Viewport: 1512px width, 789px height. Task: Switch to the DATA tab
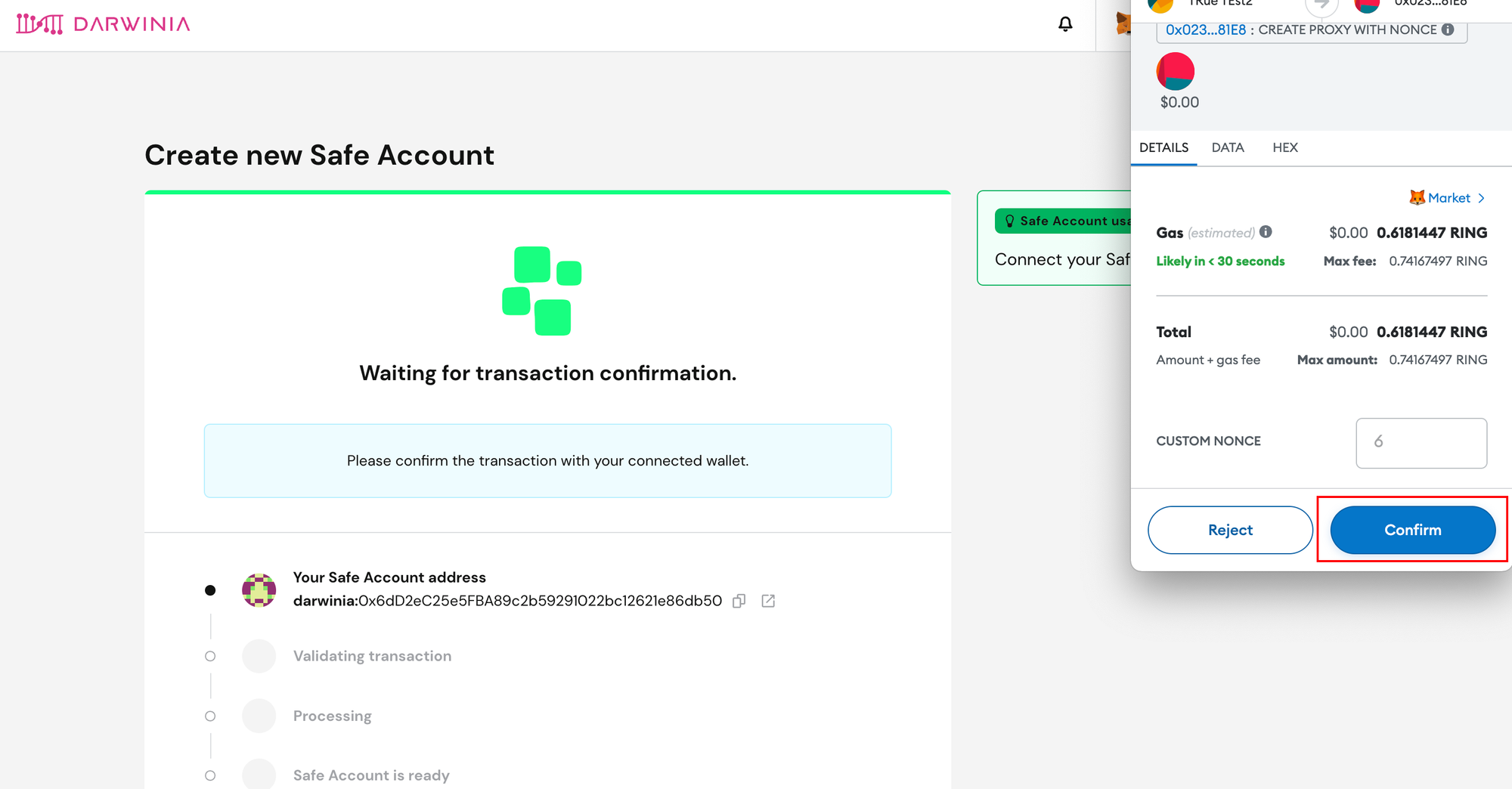(x=1228, y=147)
